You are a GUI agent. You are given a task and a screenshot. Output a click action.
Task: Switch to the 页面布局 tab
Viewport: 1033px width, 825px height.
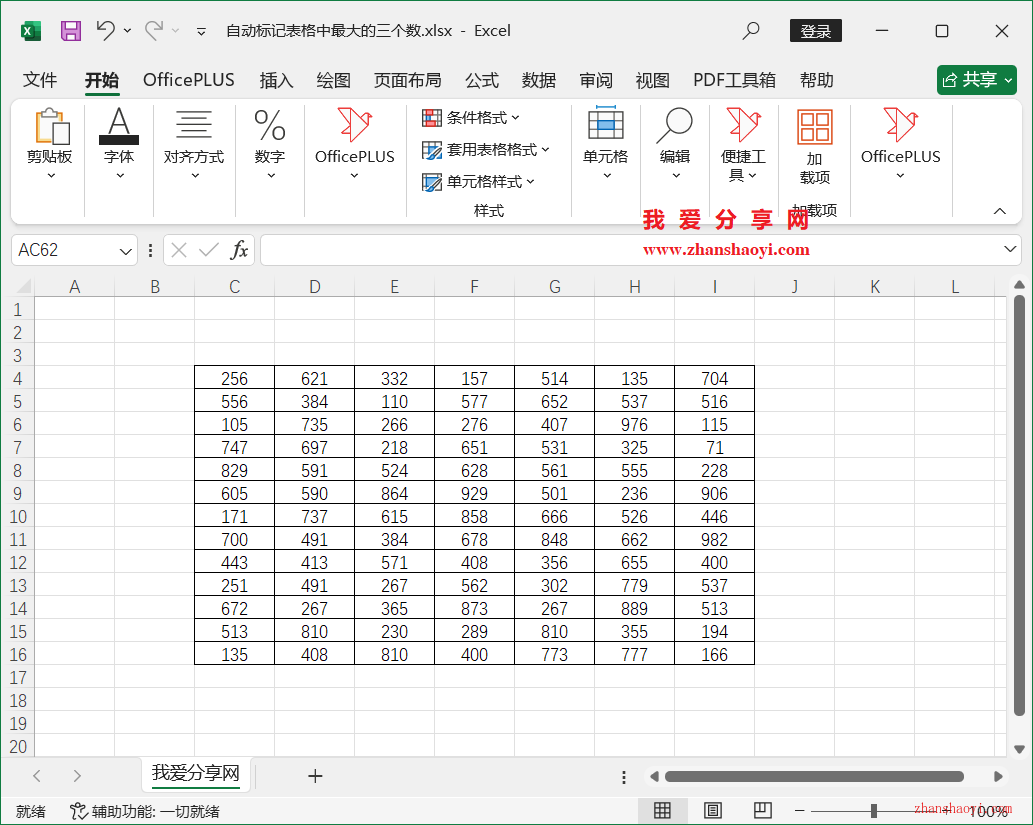pyautogui.click(x=407, y=80)
